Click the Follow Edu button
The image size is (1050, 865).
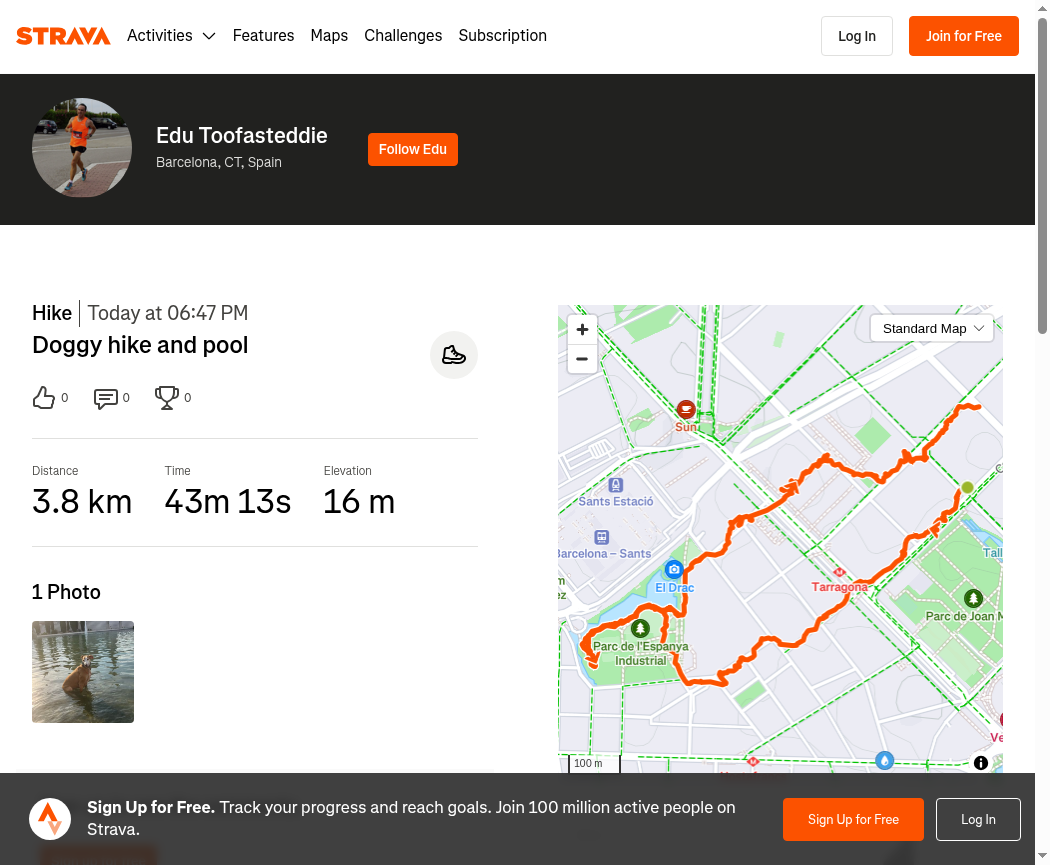[x=412, y=149]
